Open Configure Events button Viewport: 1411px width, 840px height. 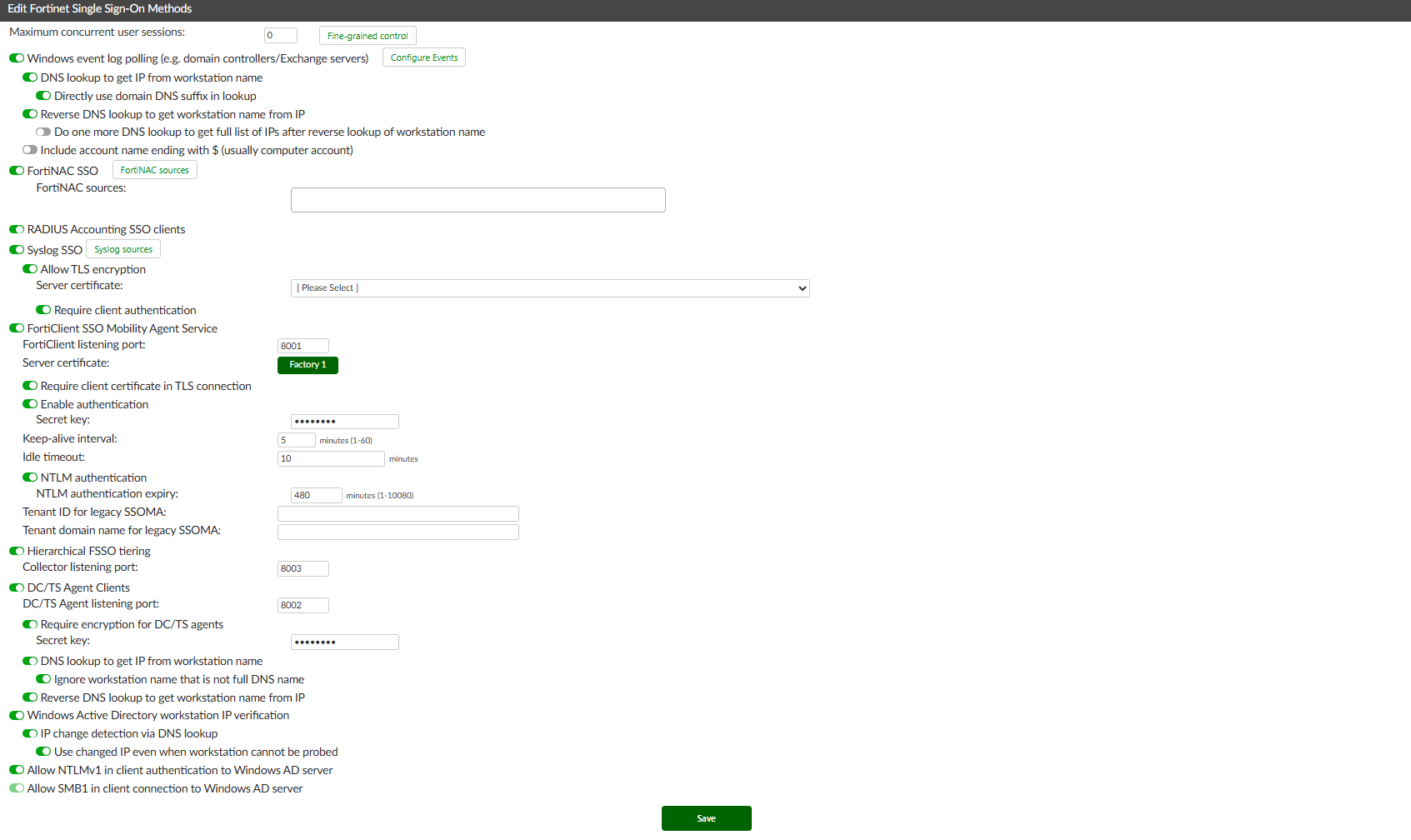pyautogui.click(x=424, y=57)
